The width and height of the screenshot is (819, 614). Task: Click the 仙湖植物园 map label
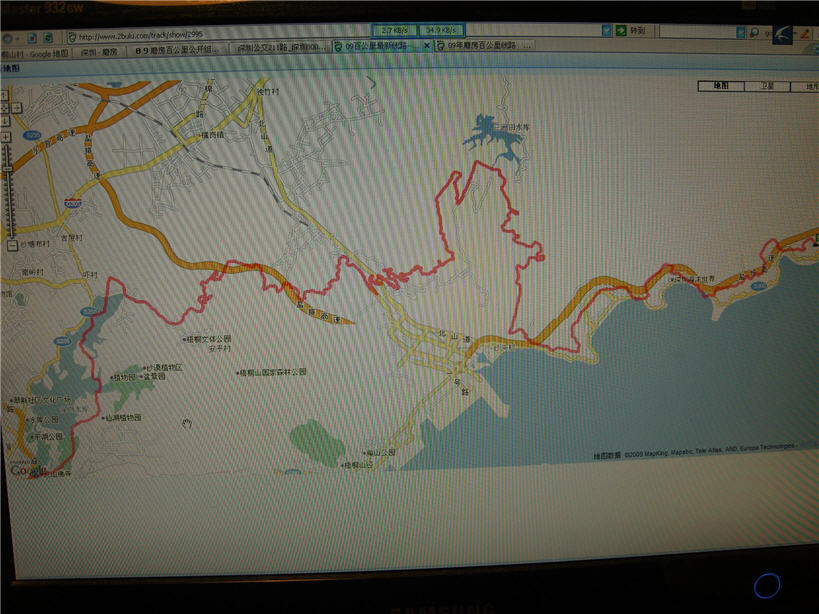click(x=122, y=417)
